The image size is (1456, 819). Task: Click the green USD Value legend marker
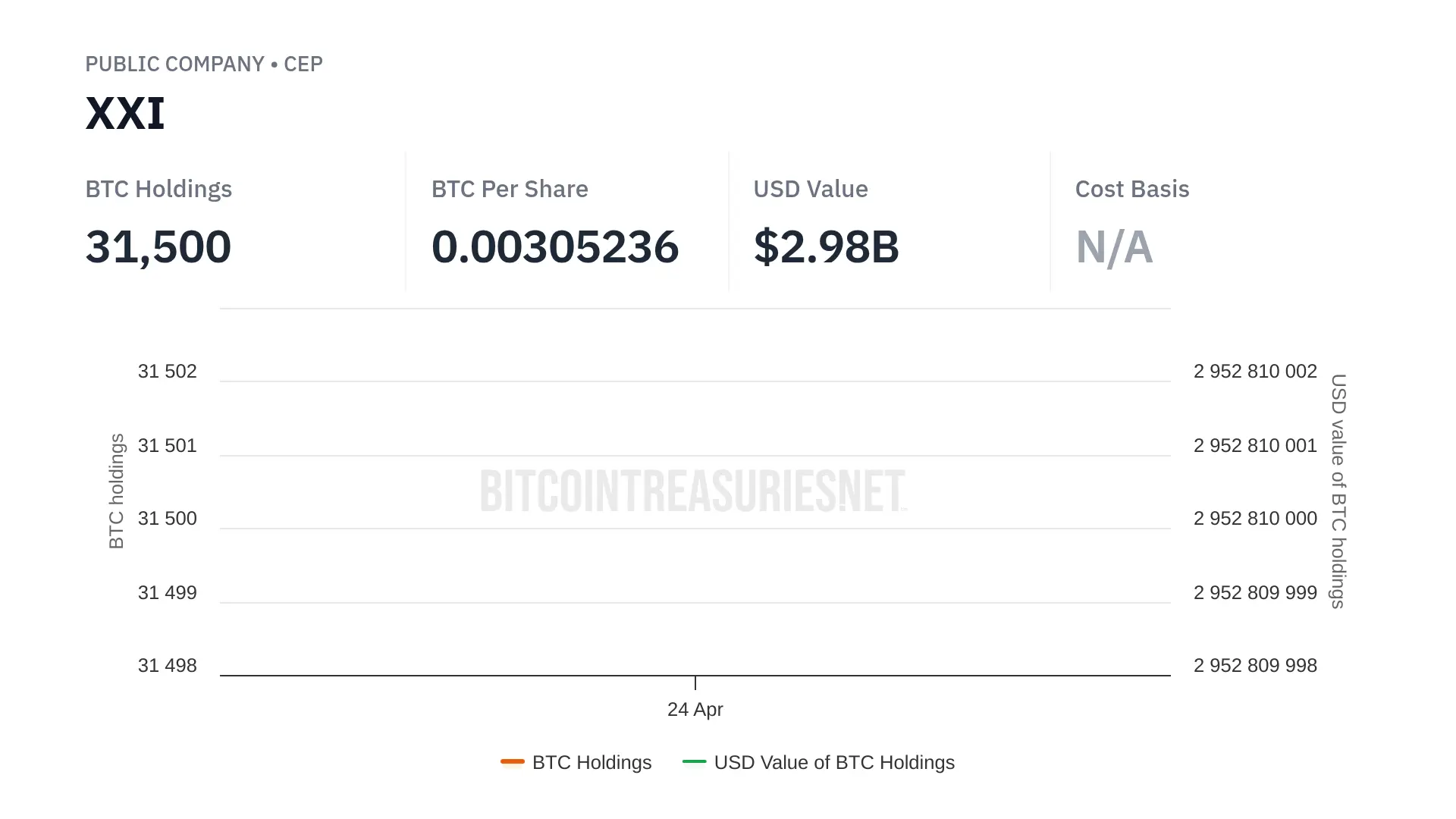694,761
